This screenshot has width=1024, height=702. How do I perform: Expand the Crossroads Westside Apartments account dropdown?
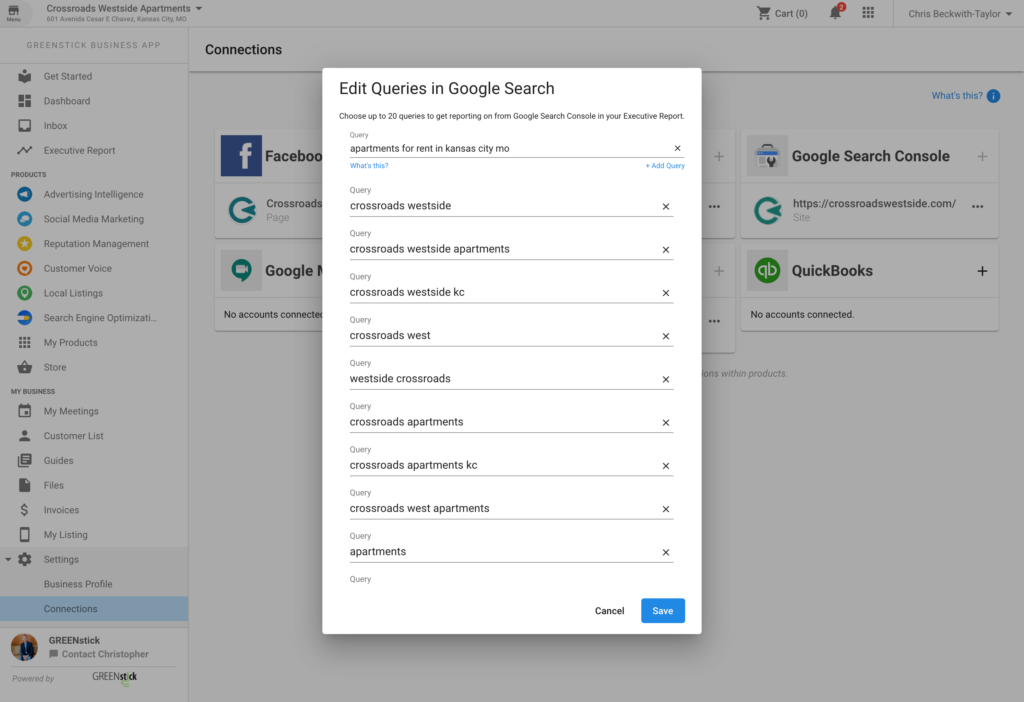[198, 8]
